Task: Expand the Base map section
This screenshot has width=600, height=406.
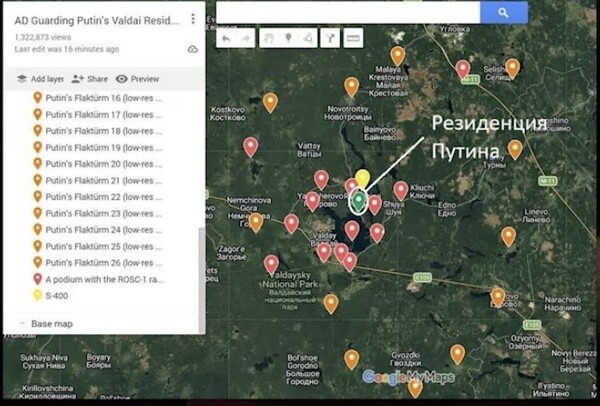Action: pyautogui.click(x=50, y=324)
